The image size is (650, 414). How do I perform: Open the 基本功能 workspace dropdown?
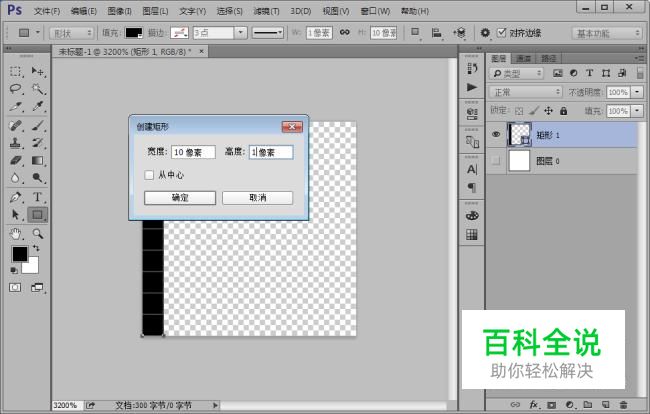point(606,33)
